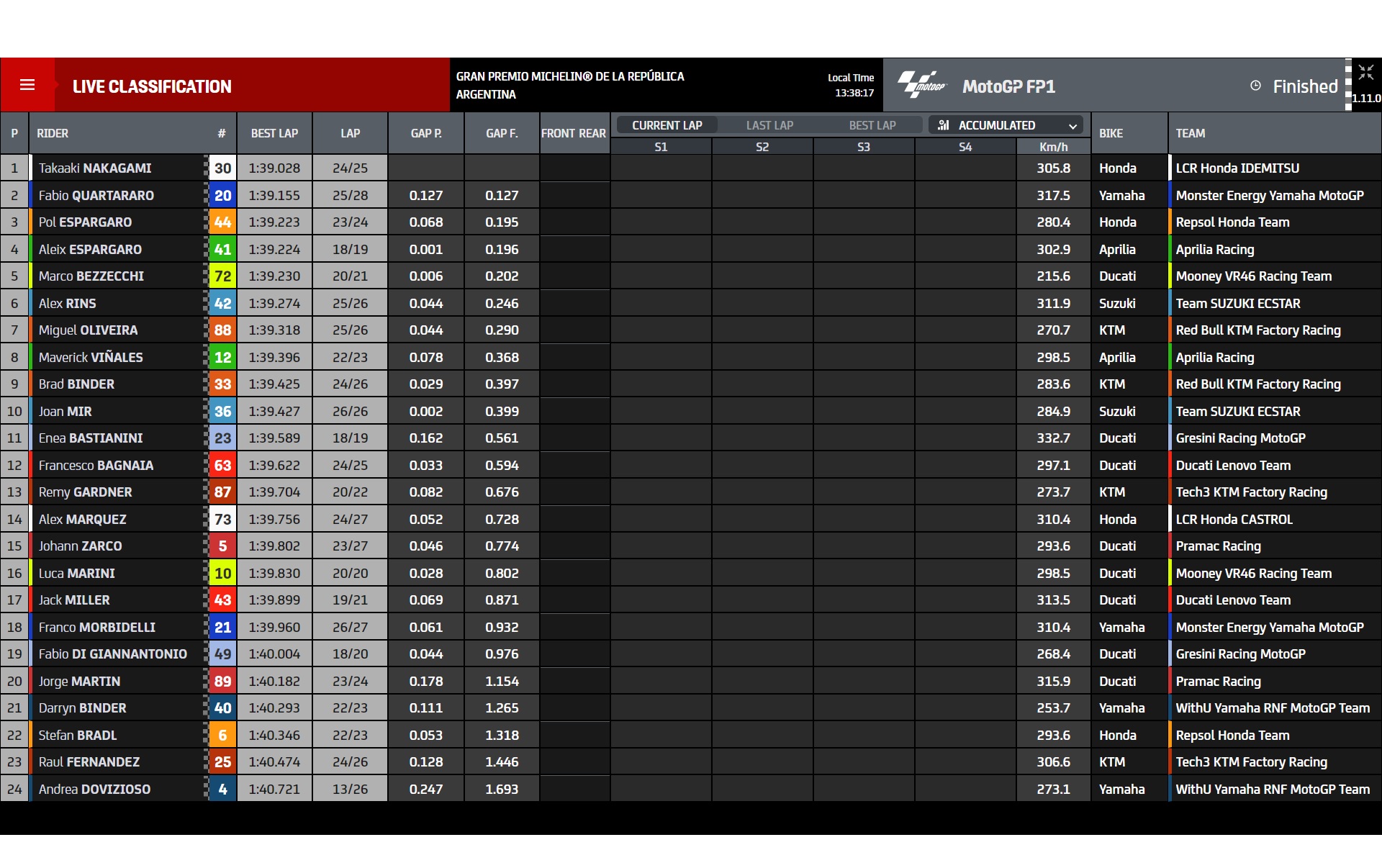Click the S4 sector column header
The width and height of the screenshot is (1382, 868).
[965, 147]
